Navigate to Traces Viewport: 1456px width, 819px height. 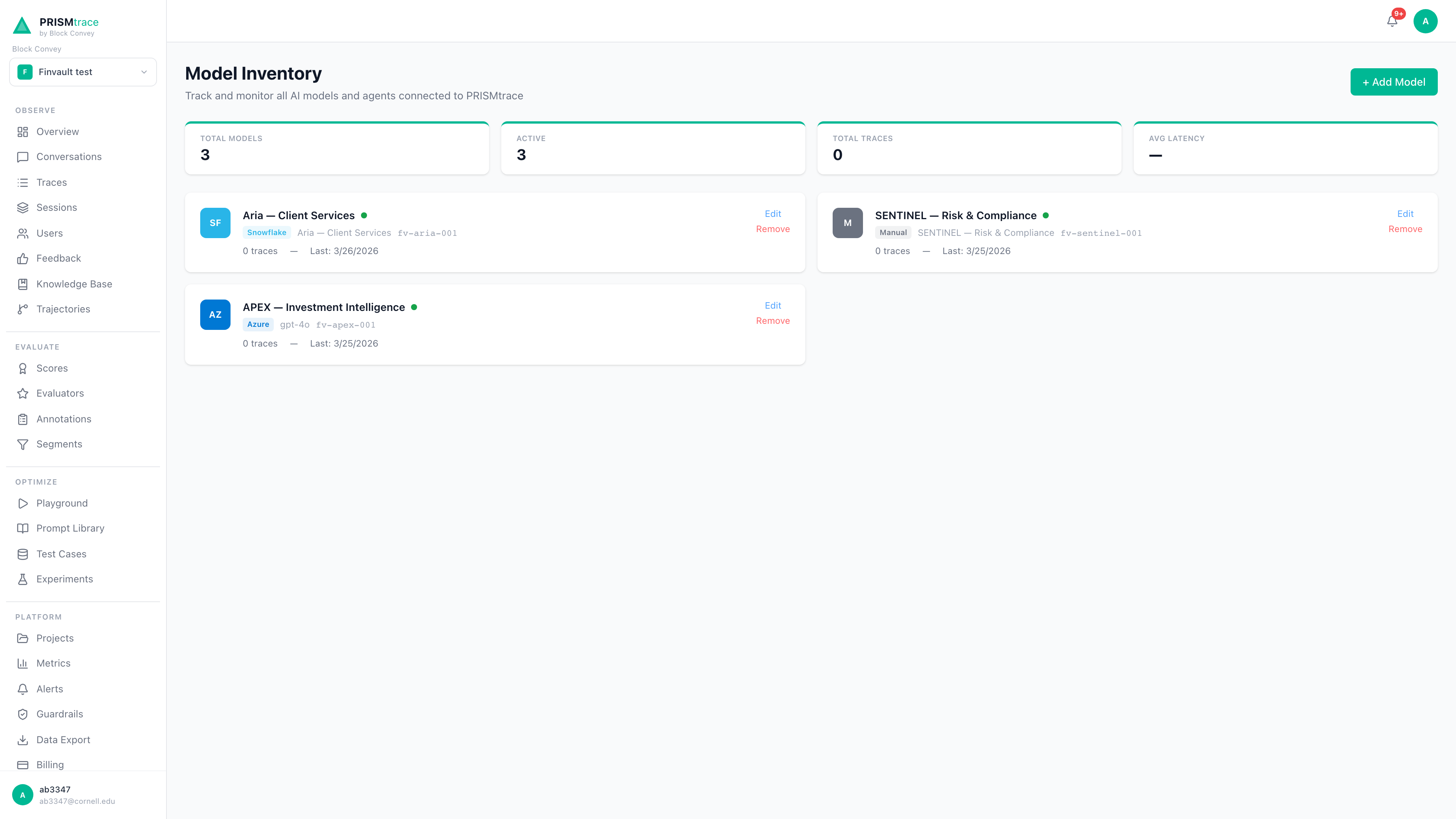83,182
